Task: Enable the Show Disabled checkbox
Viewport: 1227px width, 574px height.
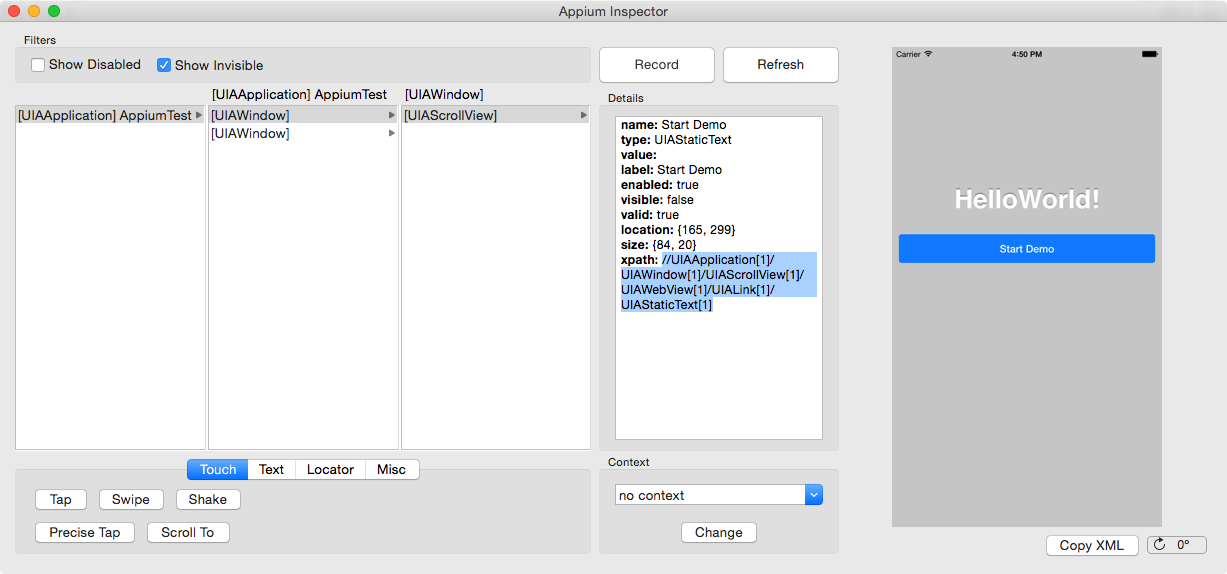Action: point(38,65)
